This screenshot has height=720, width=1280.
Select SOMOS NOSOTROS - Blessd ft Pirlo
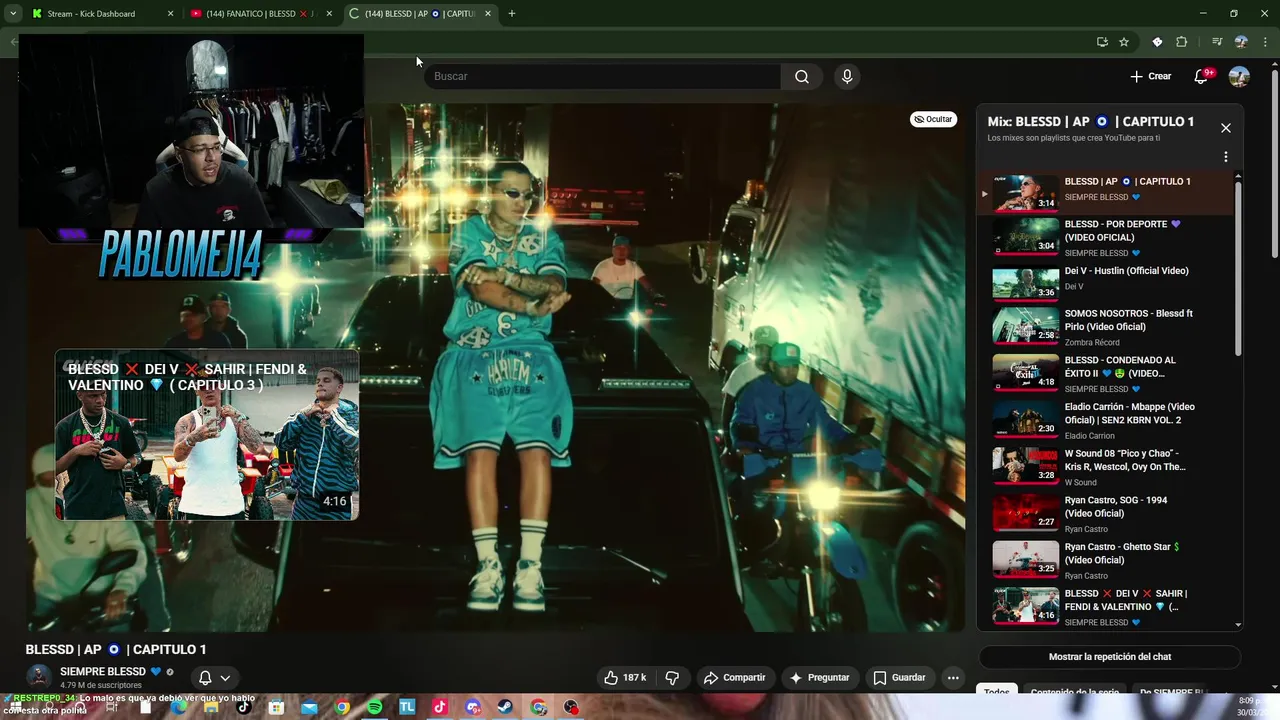(x=1105, y=327)
